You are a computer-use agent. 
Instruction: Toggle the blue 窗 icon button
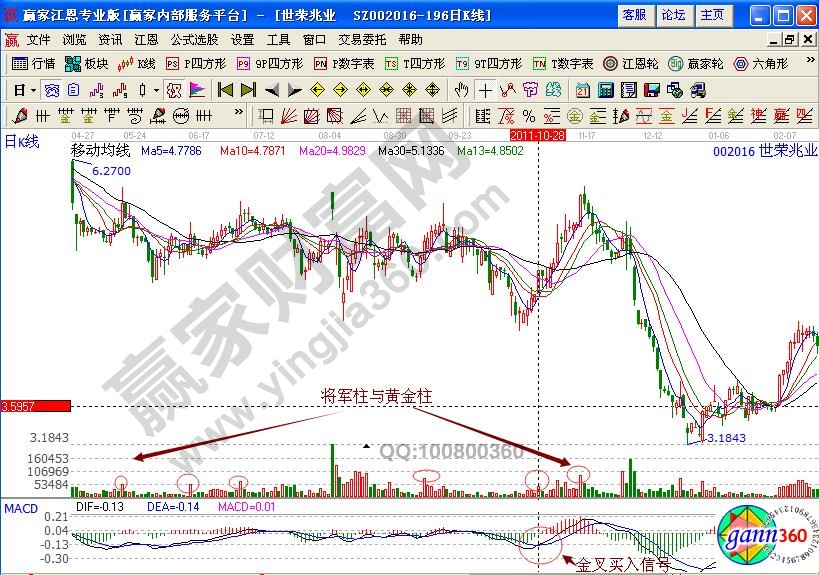click(52, 90)
